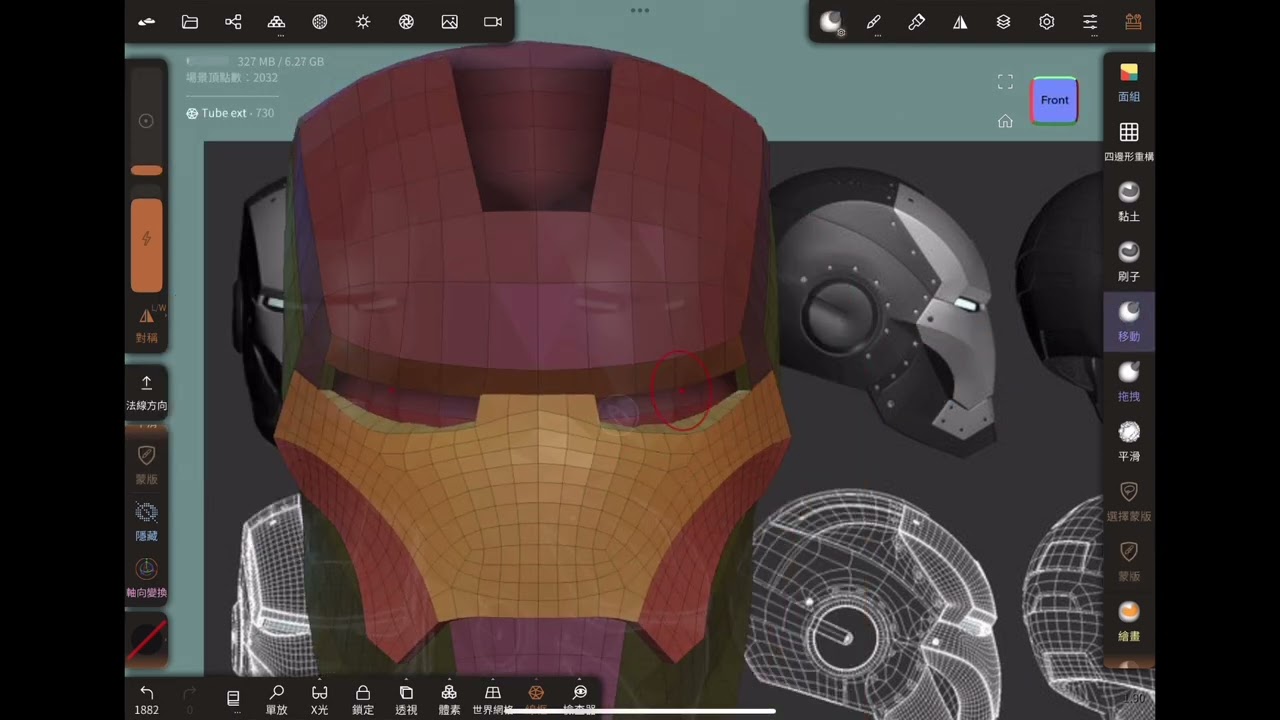Open the Lighting sun menu
Image resolution: width=1280 pixels, height=720 pixels.
click(x=363, y=22)
